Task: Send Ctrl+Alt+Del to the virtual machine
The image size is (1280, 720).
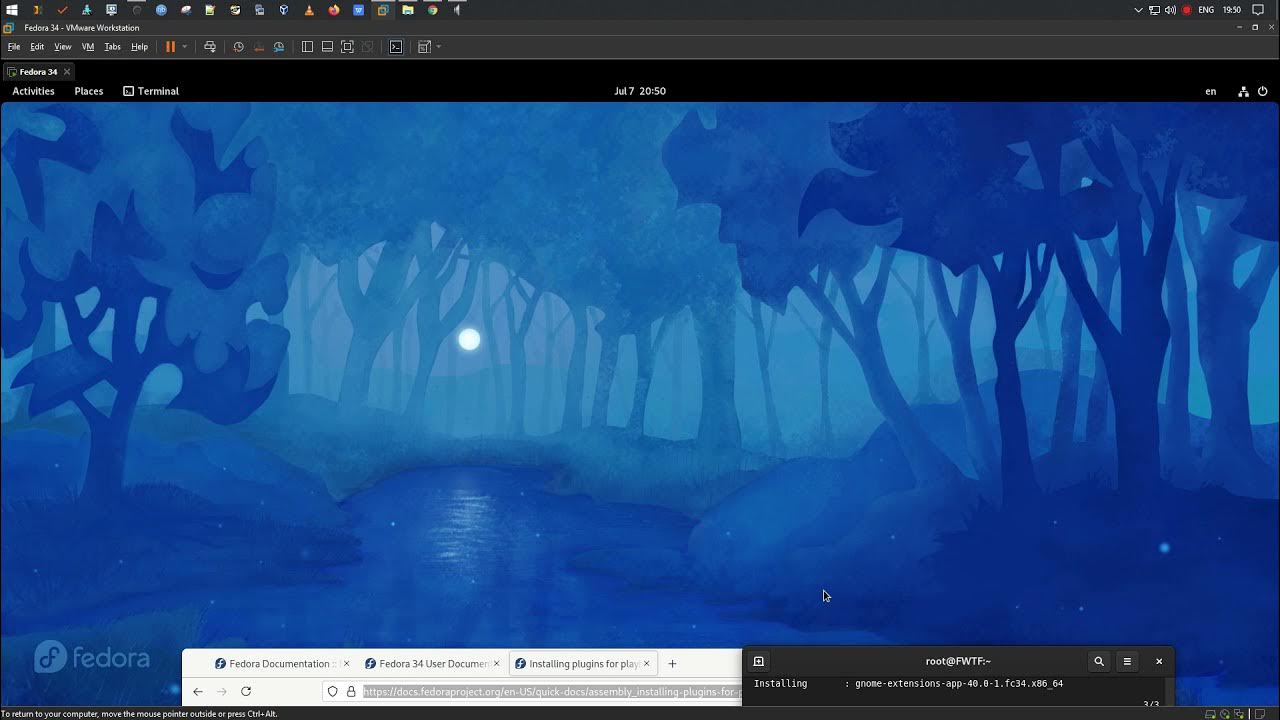Action: [210, 47]
